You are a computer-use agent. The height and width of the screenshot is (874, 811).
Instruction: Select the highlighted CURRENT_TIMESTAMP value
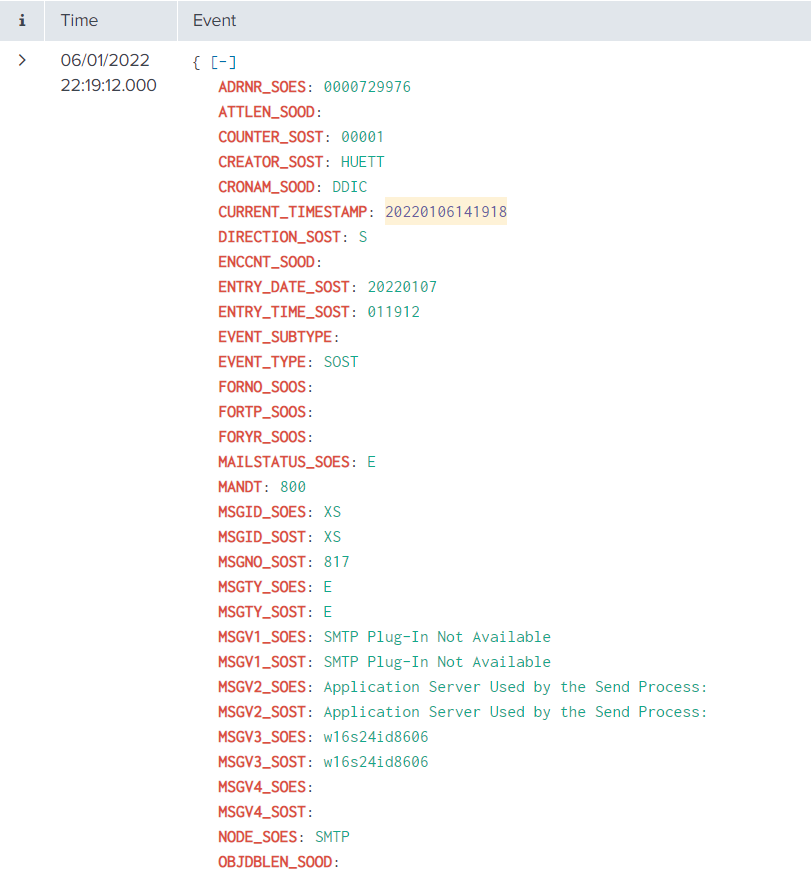(x=446, y=211)
